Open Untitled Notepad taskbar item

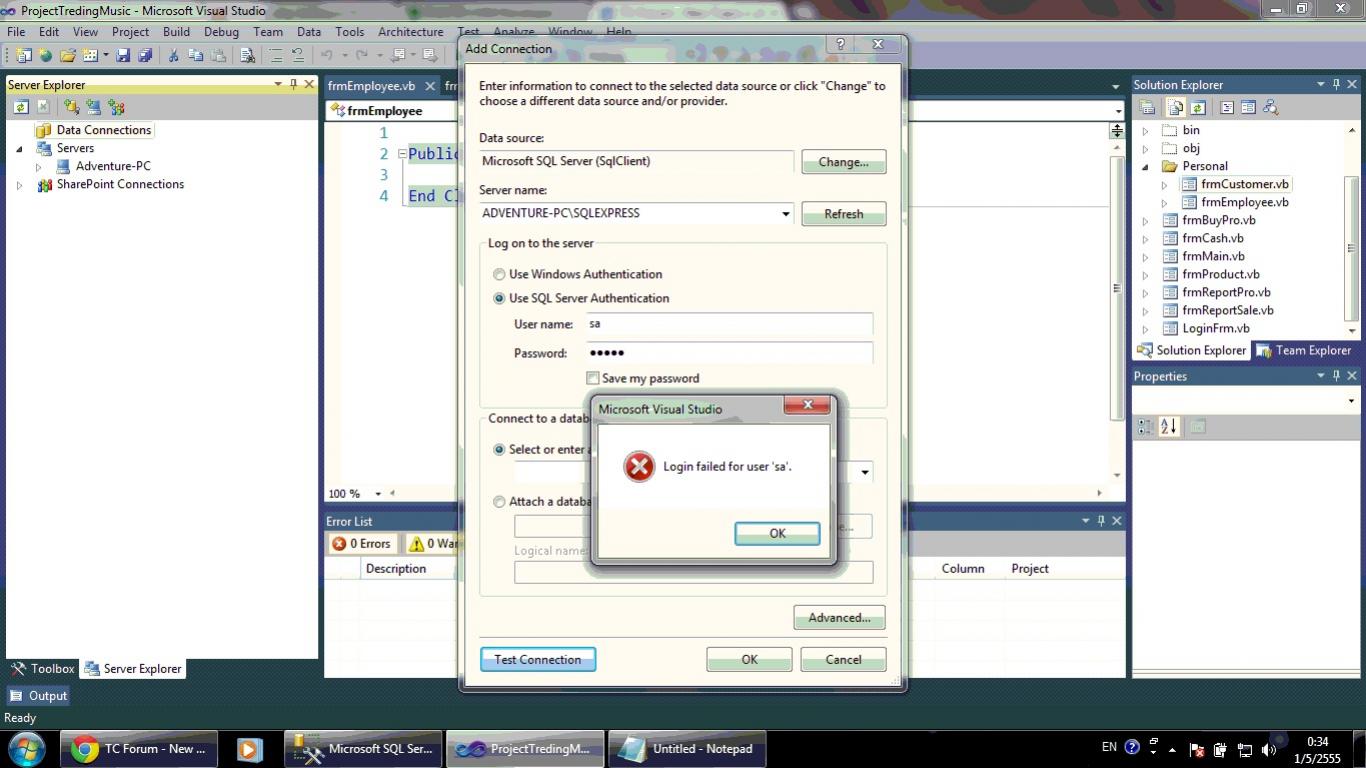[687, 748]
